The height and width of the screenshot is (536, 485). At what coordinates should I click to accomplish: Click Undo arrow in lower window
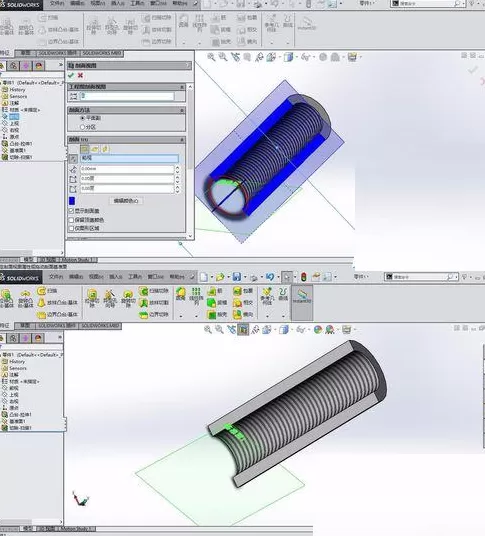[270, 277]
